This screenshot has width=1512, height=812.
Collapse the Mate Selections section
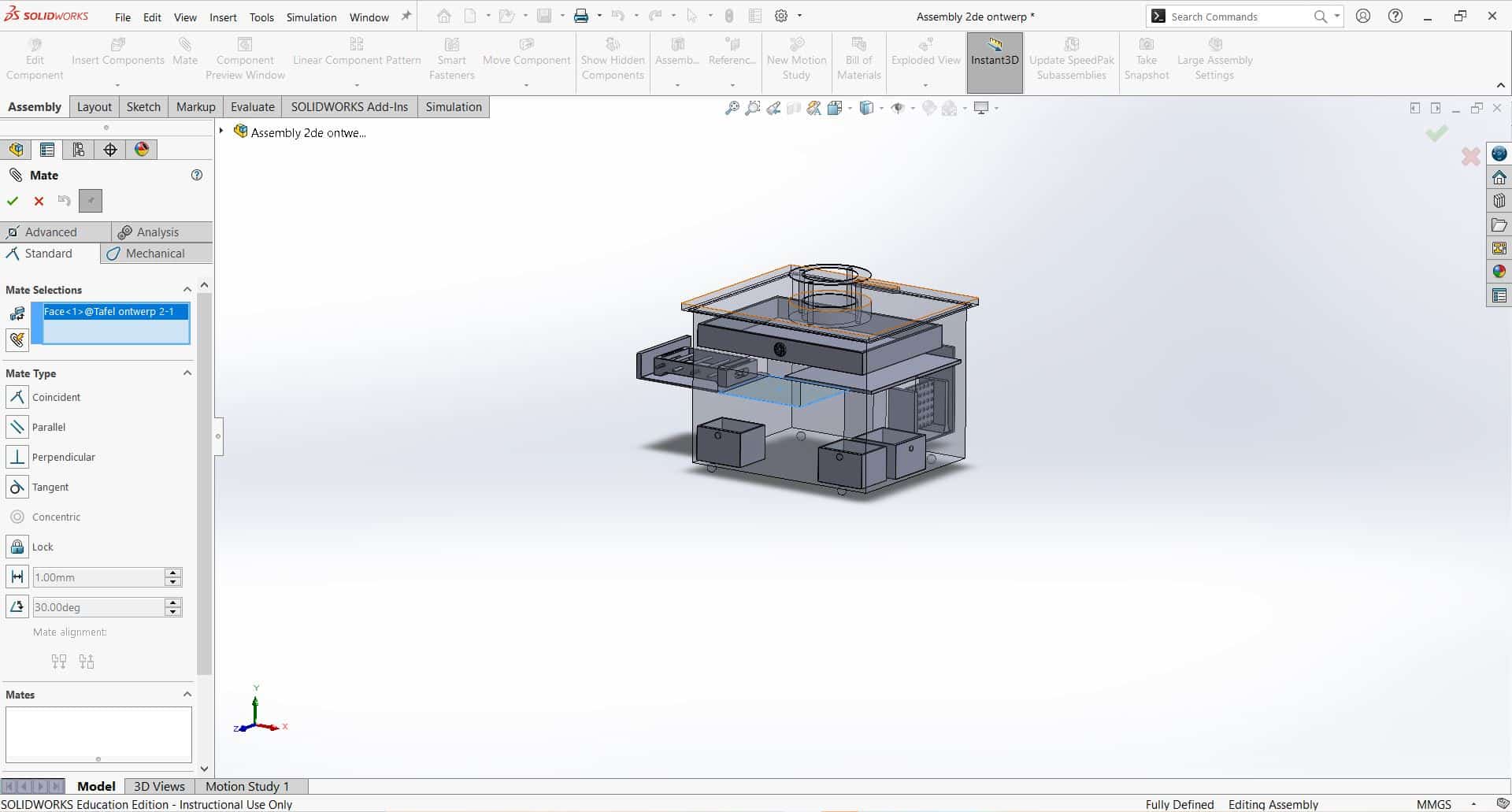point(187,290)
